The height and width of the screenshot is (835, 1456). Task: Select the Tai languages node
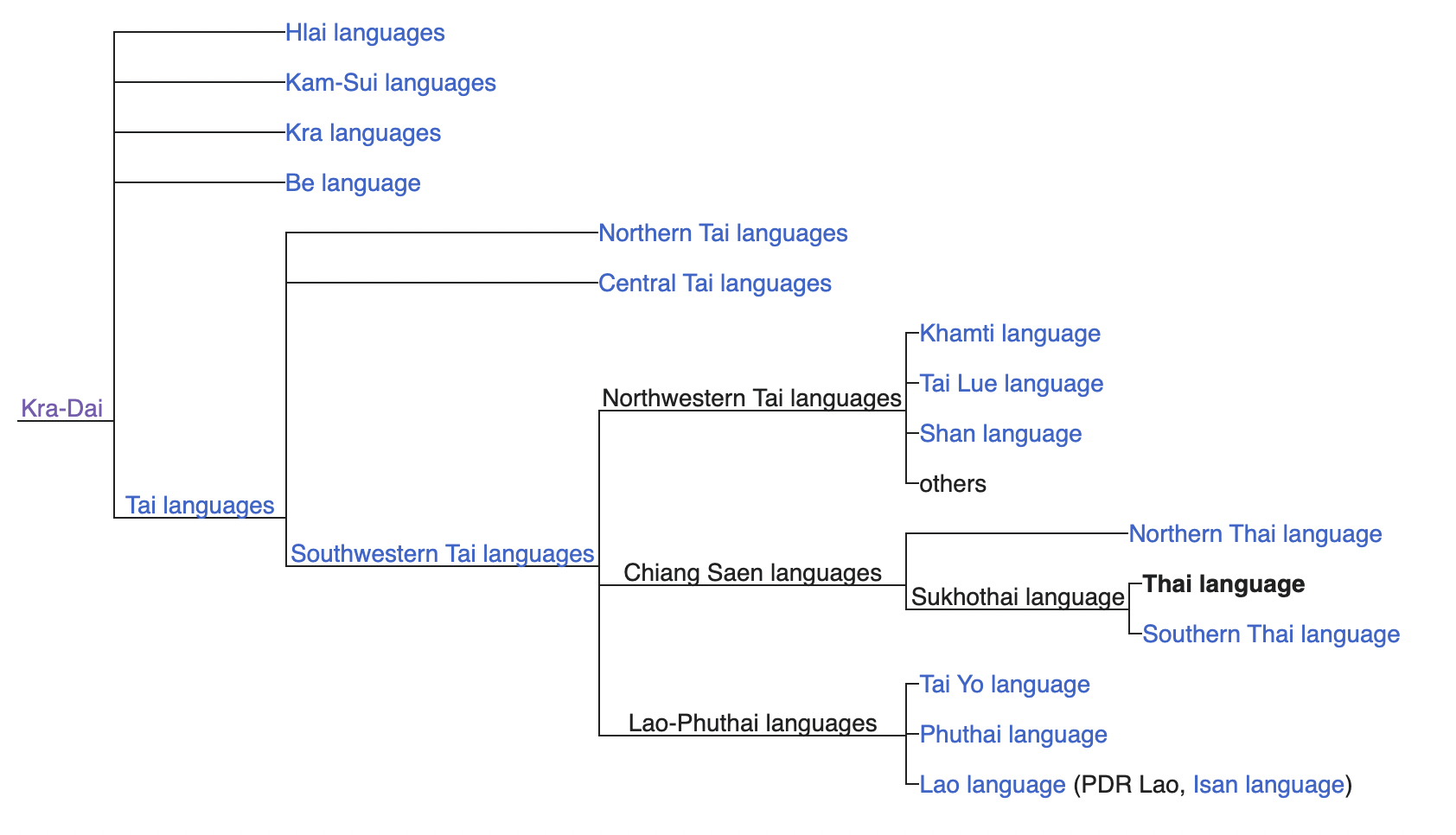pyautogui.click(x=200, y=506)
